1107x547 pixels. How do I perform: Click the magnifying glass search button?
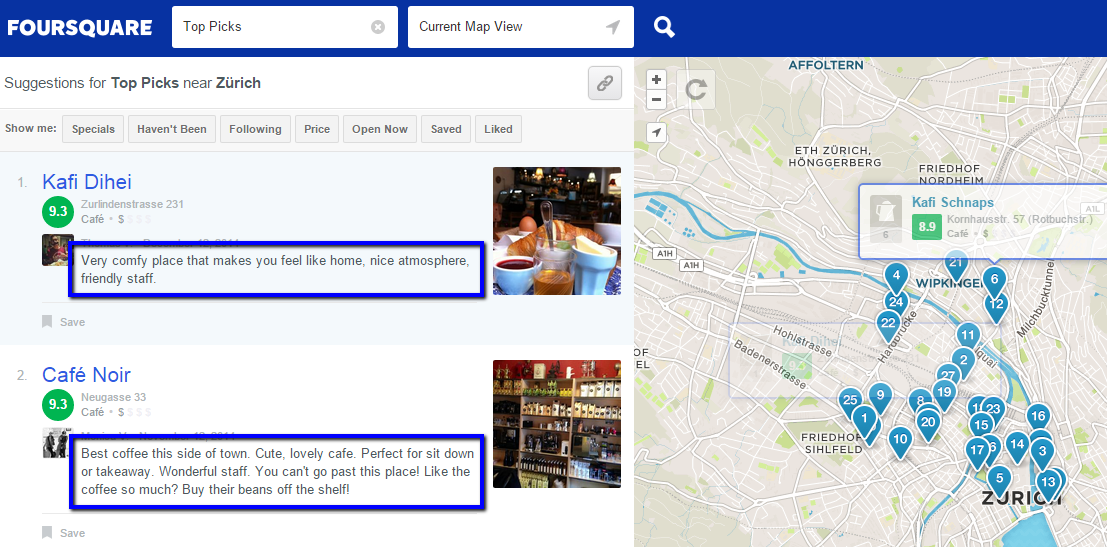(664, 27)
